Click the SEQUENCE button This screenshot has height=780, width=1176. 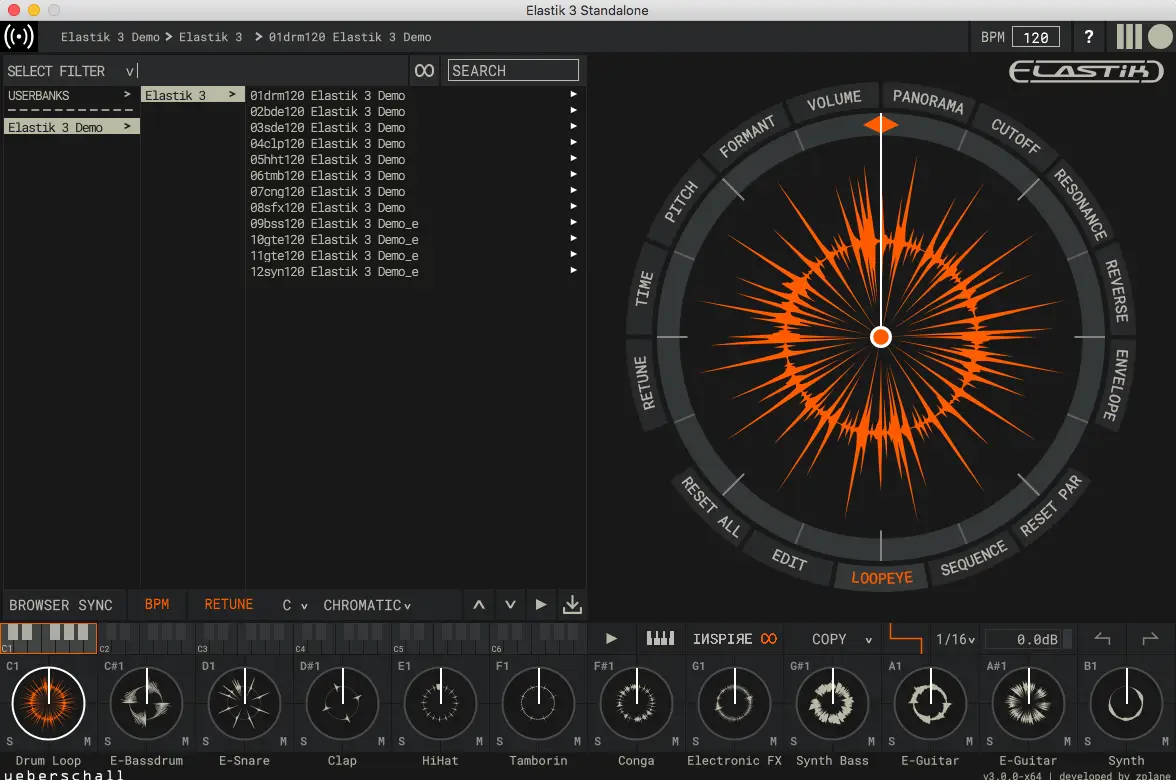(974, 558)
